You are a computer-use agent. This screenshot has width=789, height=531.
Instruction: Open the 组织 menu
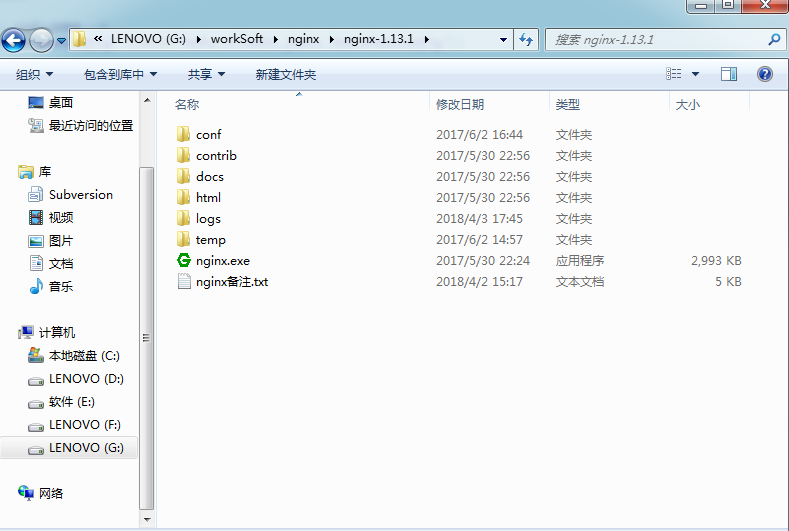(x=34, y=74)
